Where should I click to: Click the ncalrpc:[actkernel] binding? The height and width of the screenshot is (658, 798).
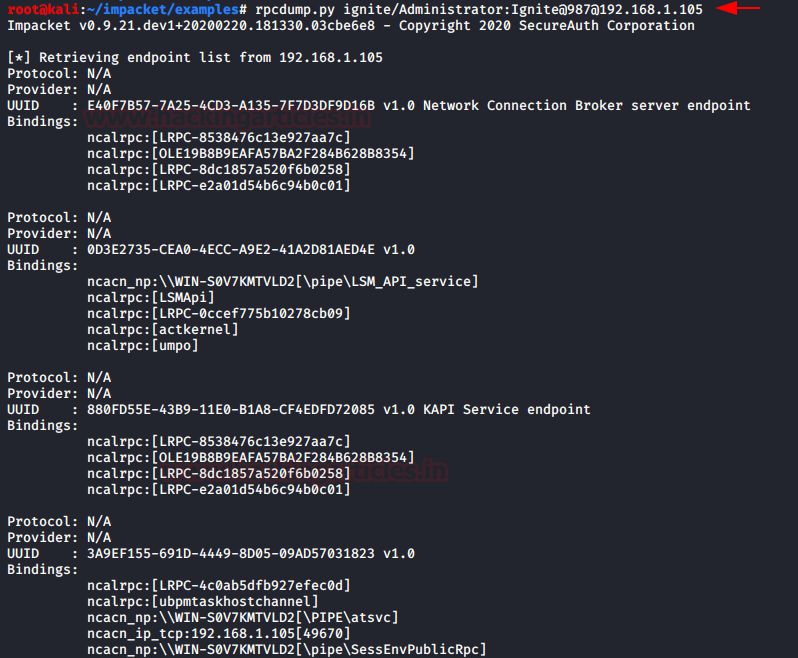pyautogui.click(x=162, y=329)
